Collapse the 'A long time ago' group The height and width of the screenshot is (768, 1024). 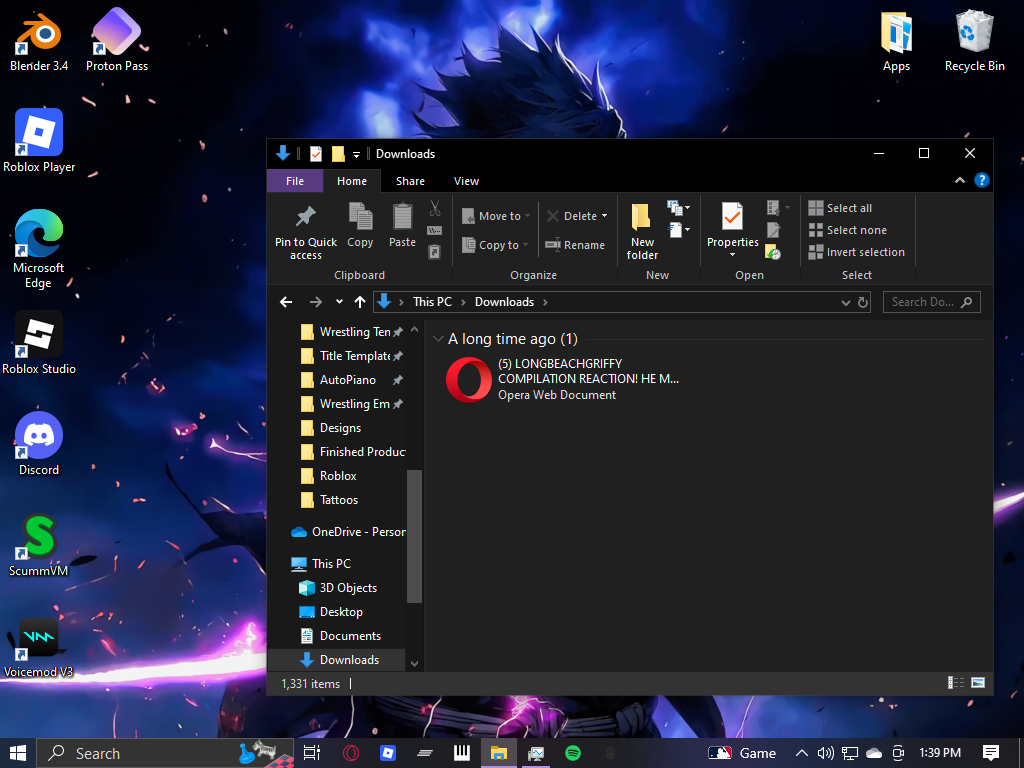[x=438, y=339]
